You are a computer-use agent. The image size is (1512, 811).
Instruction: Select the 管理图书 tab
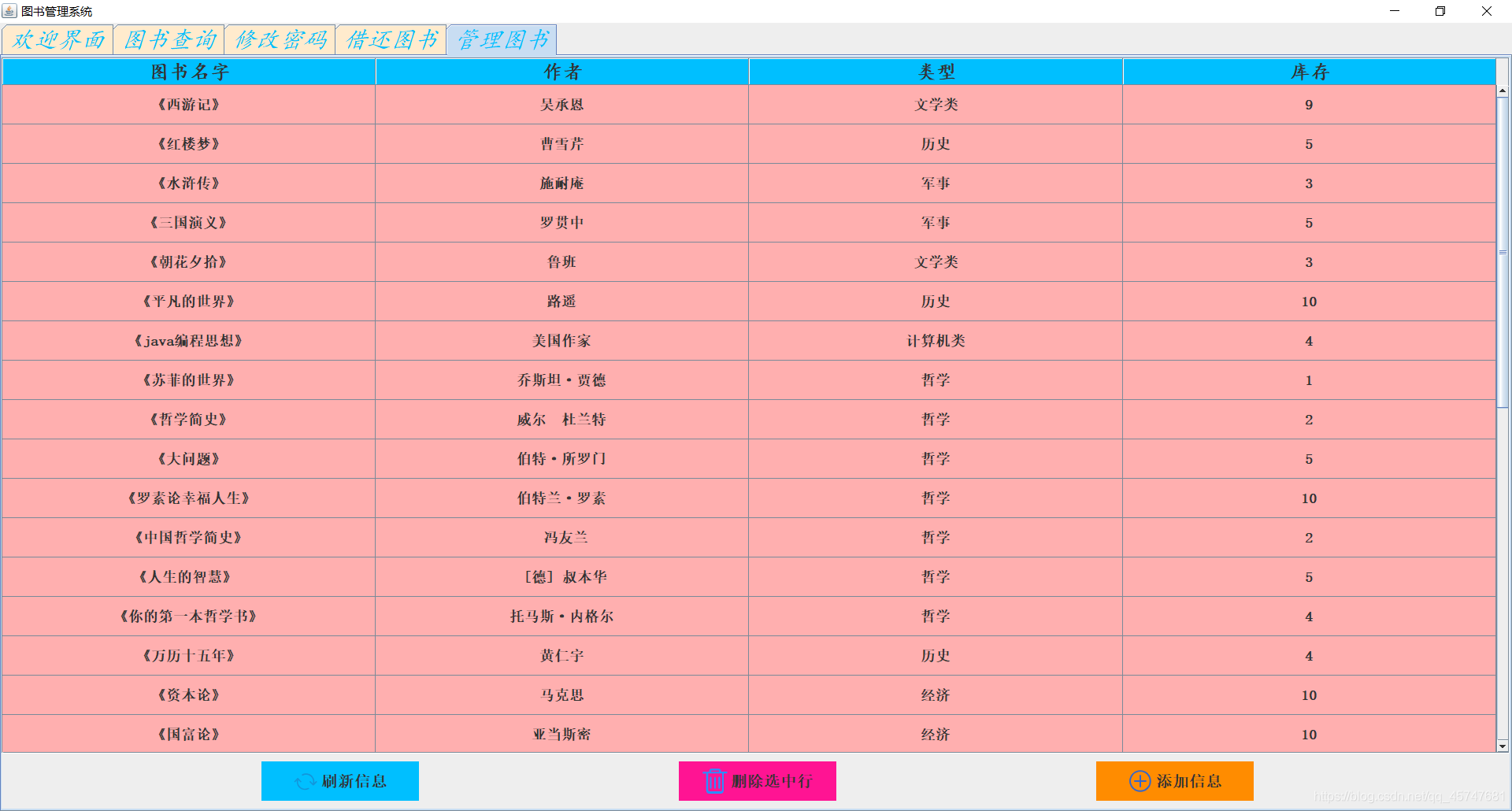pyautogui.click(x=502, y=40)
